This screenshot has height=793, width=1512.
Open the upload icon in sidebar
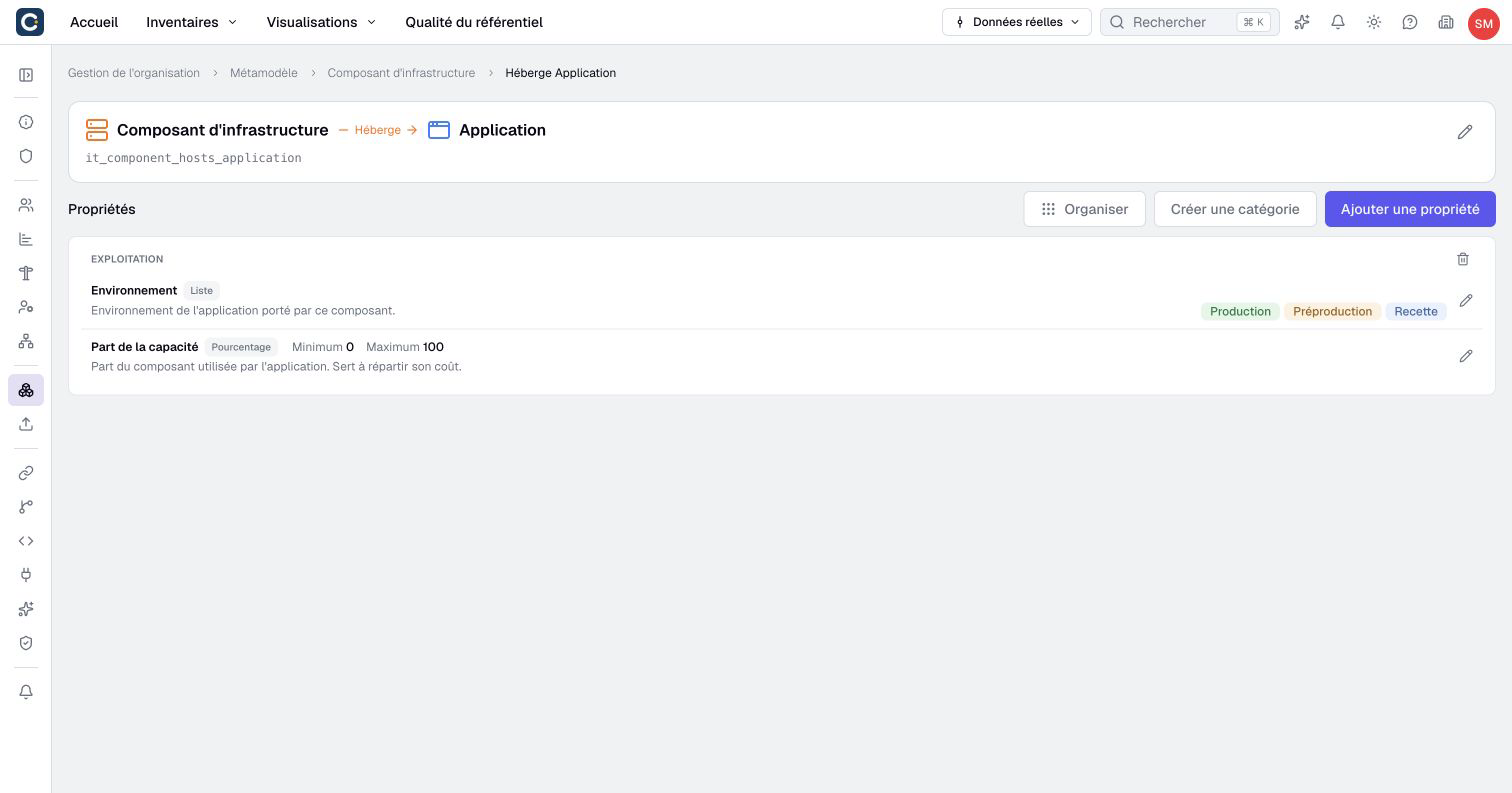click(x=26, y=424)
